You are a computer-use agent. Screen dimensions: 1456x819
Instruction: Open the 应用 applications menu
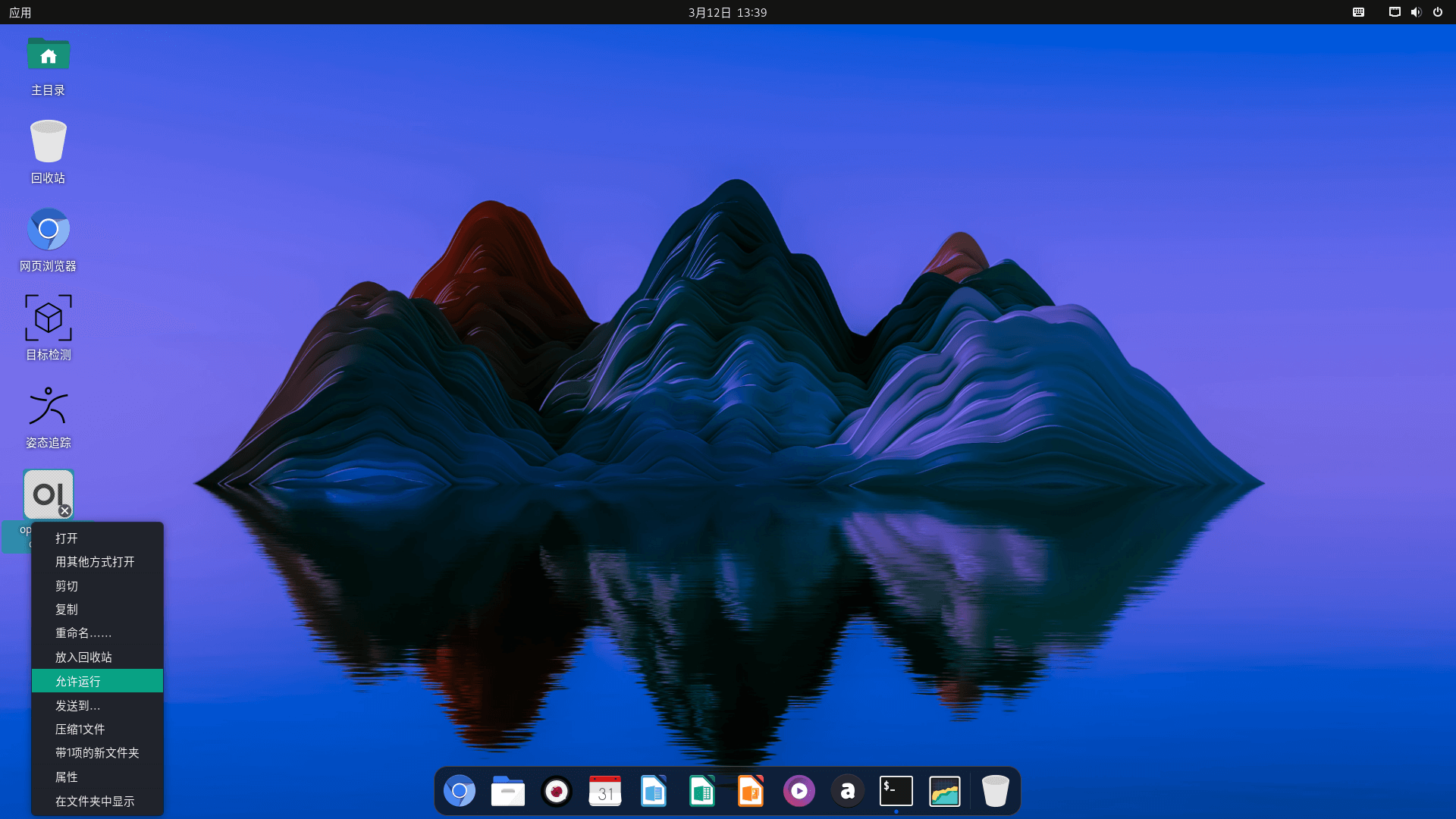point(20,12)
